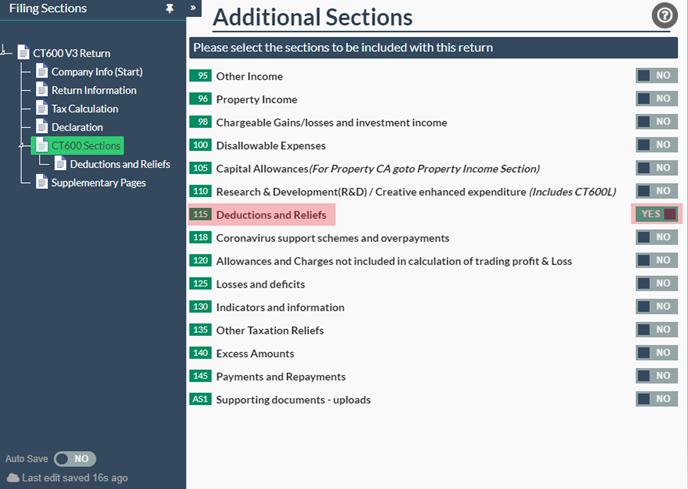The width and height of the screenshot is (688, 489).
Task: Select Deductions and Reliefs in the tree
Action: click(x=120, y=164)
